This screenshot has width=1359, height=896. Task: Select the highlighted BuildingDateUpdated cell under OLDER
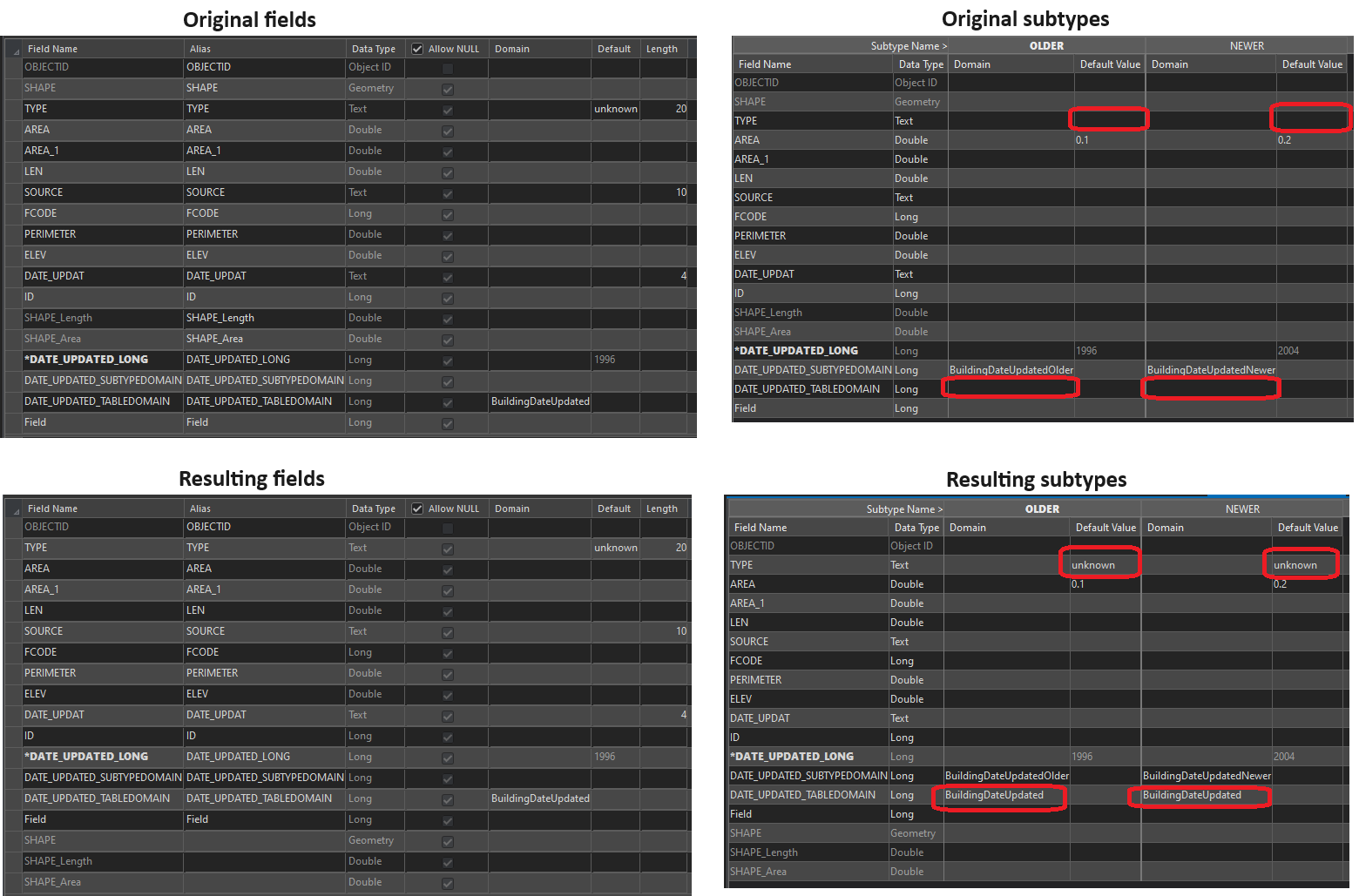pyautogui.click(x=998, y=796)
